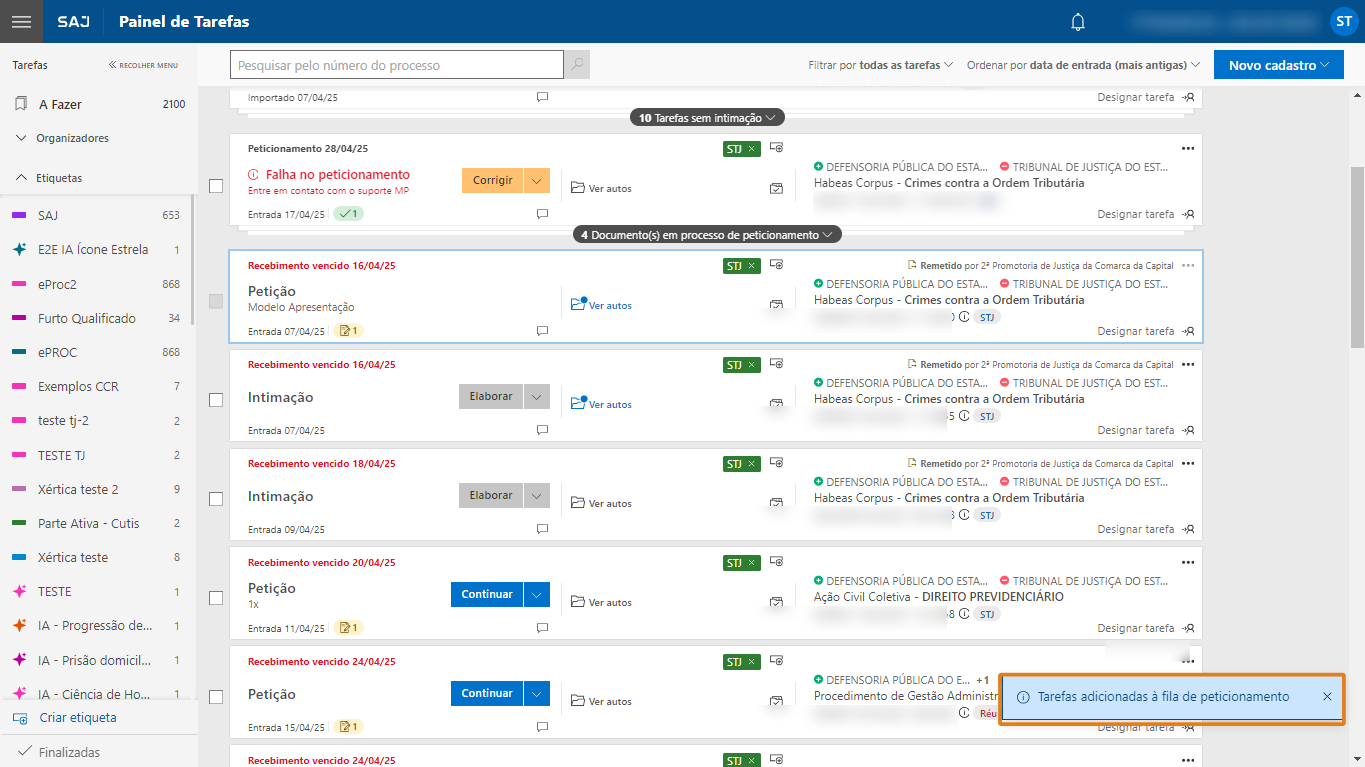
Task: Remove STJ tag from Falha no peticionamento task
Action: tap(752, 149)
